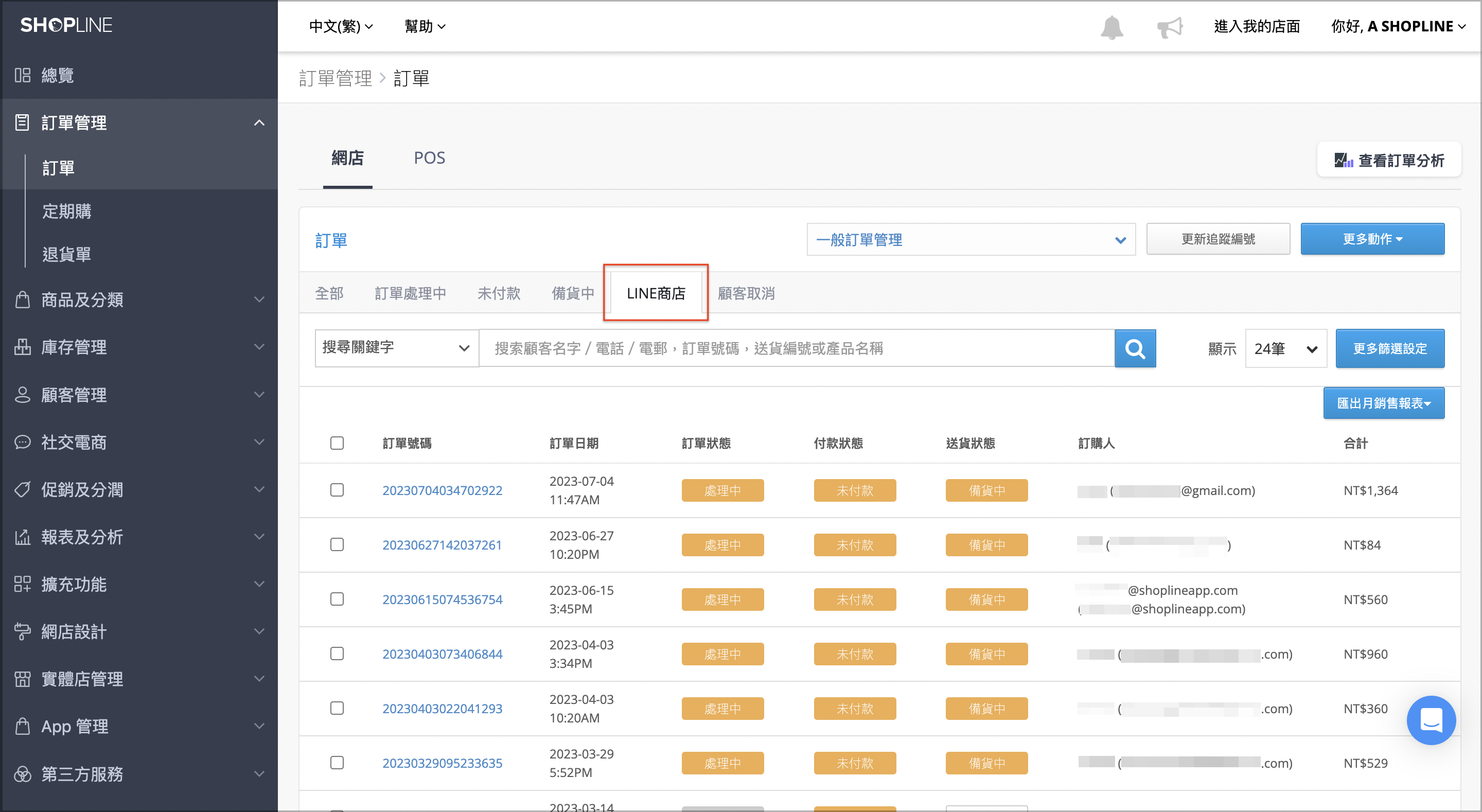Click the order search keyword input field
Viewport: 1482px width, 812px height.
(x=797, y=348)
